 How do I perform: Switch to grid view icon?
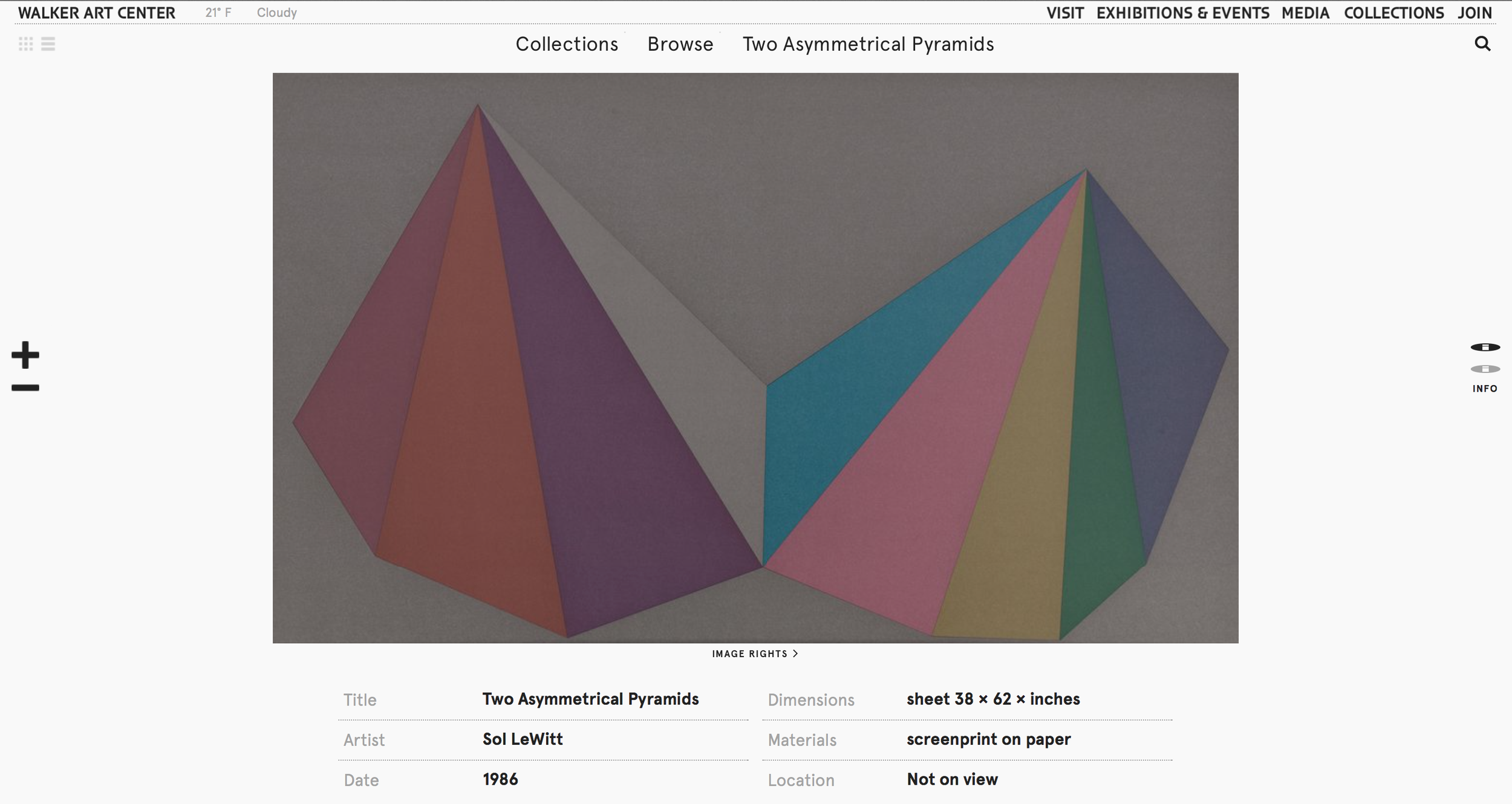[26, 44]
